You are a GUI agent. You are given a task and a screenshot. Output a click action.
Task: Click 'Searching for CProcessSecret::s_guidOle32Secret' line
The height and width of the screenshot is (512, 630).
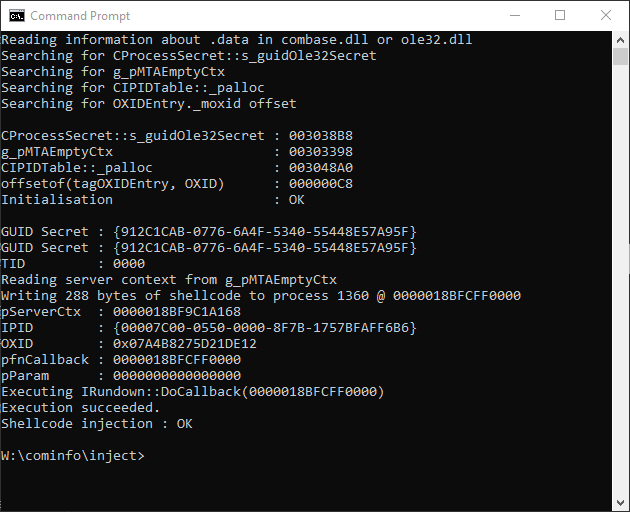click(x=189, y=56)
